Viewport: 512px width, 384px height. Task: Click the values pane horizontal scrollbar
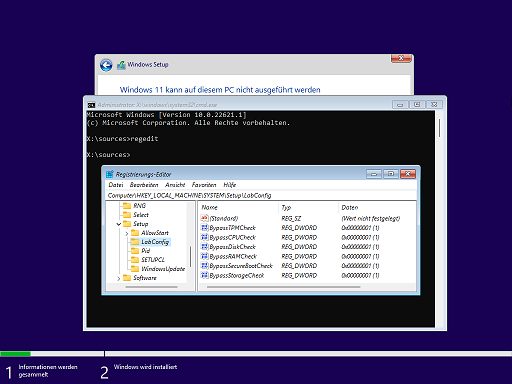(283, 287)
